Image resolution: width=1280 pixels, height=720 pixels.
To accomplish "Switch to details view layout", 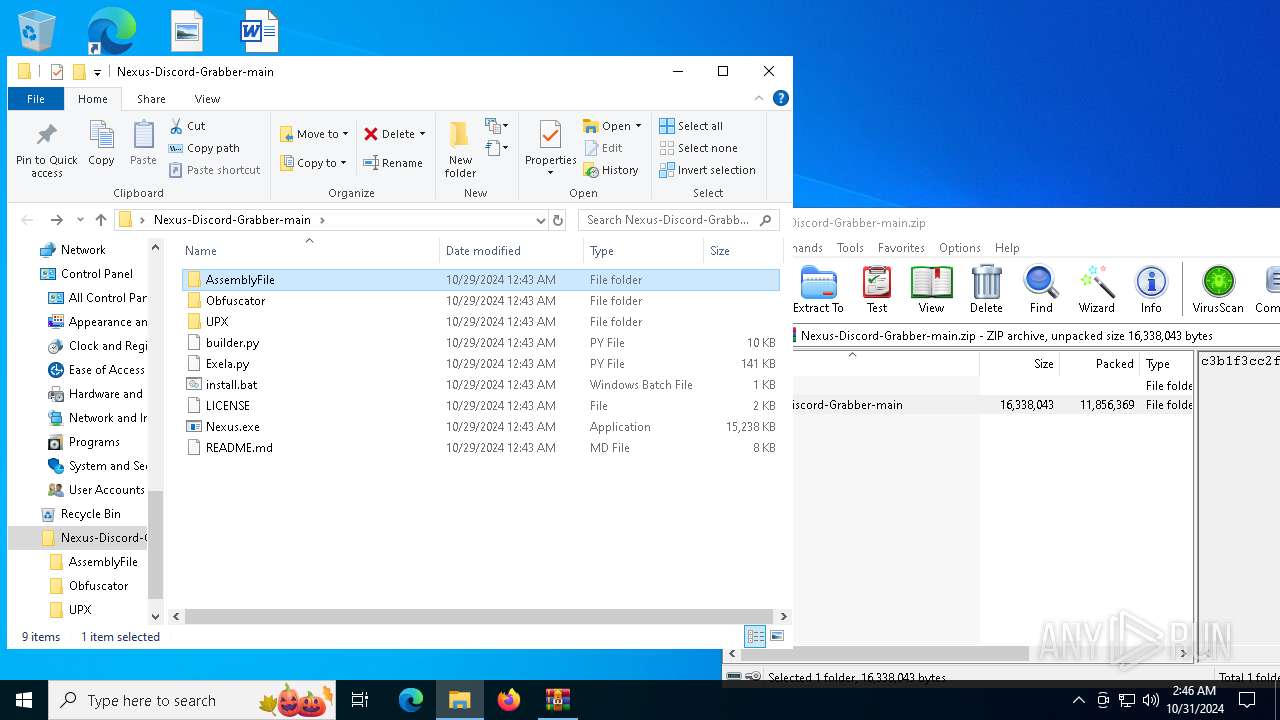I will point(755,636).
